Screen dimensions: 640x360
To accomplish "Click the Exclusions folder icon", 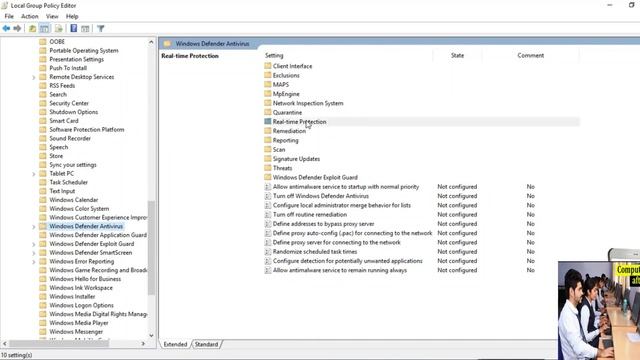I will click(268, 75).
